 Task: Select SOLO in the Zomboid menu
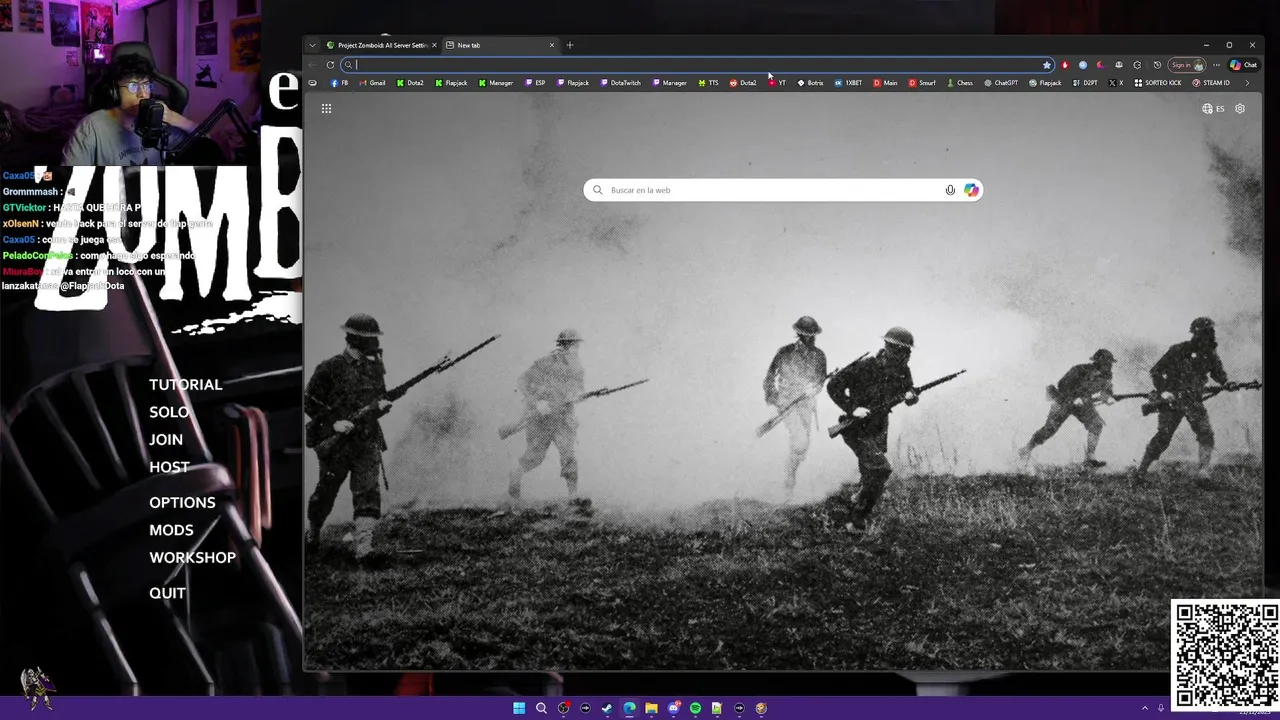tap(169, 412)
